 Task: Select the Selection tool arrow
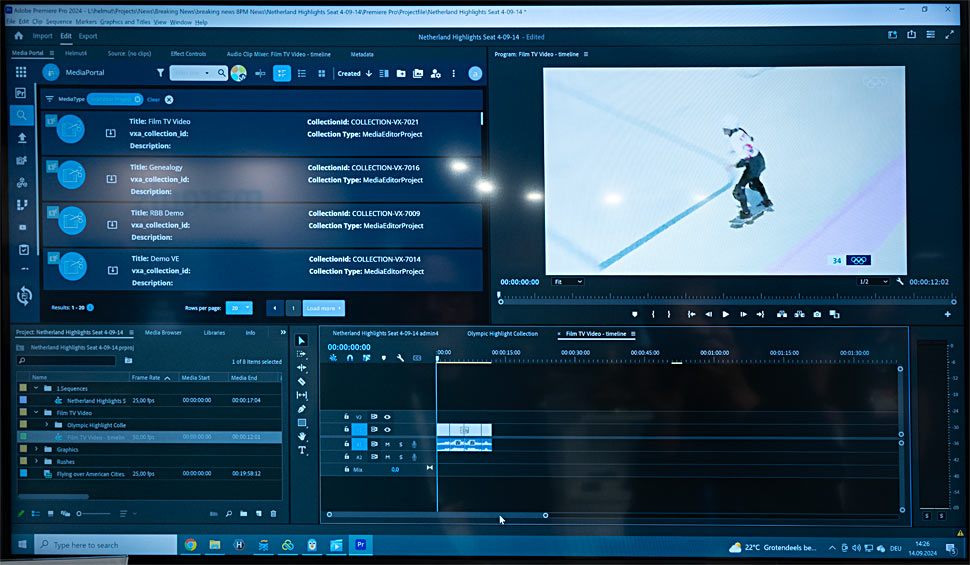click(301, 340)
